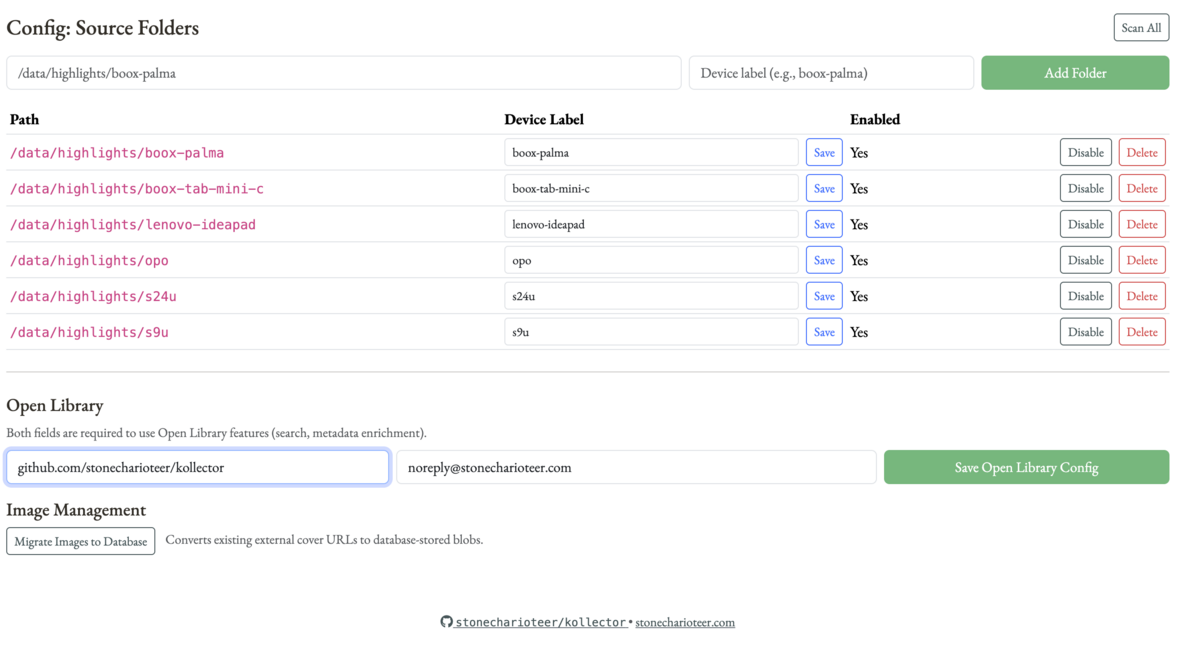This screenshot has width=1200, height=664.
Task: Open the /data/highlights/boox-tab-mini-c path link
Action: point(135,188)
